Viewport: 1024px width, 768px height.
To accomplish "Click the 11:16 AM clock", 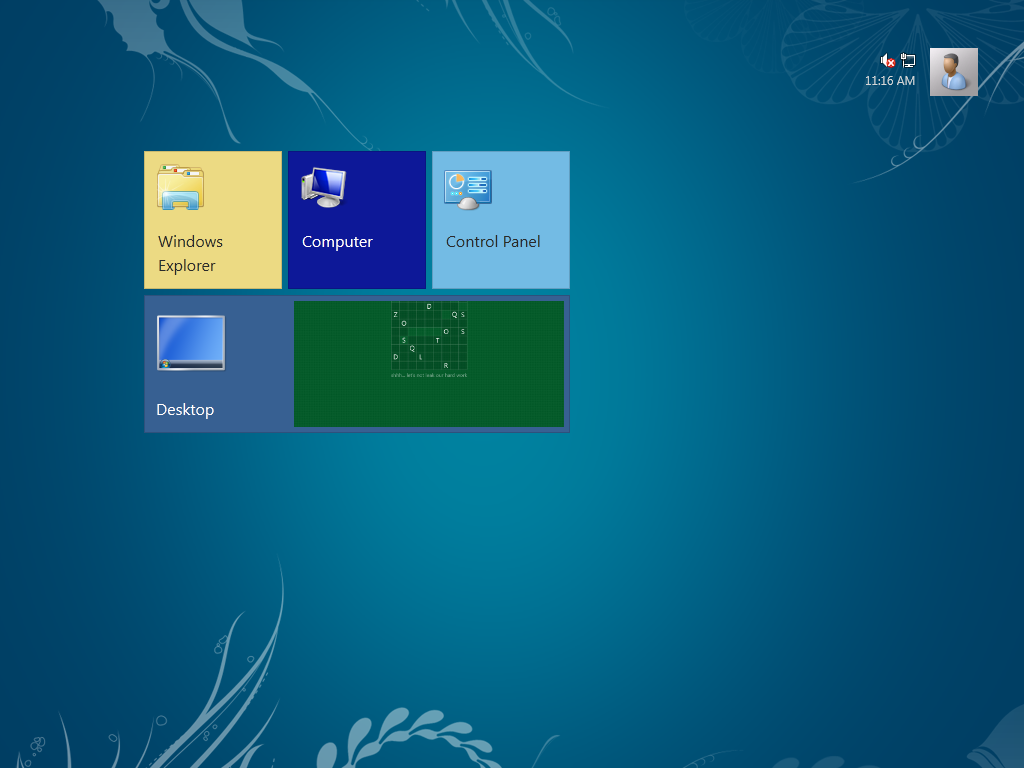I will point(889,81).
